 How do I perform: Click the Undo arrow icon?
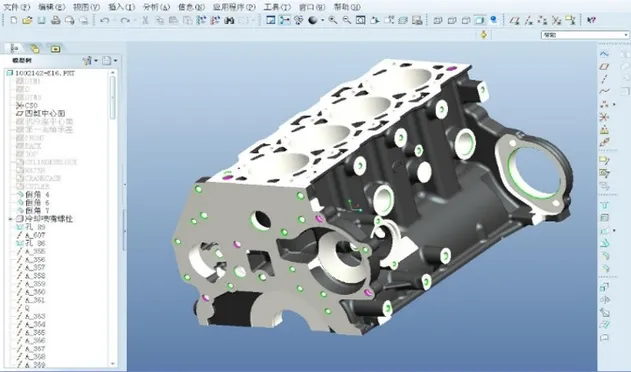pyautogui.click(x=105, y=20)
